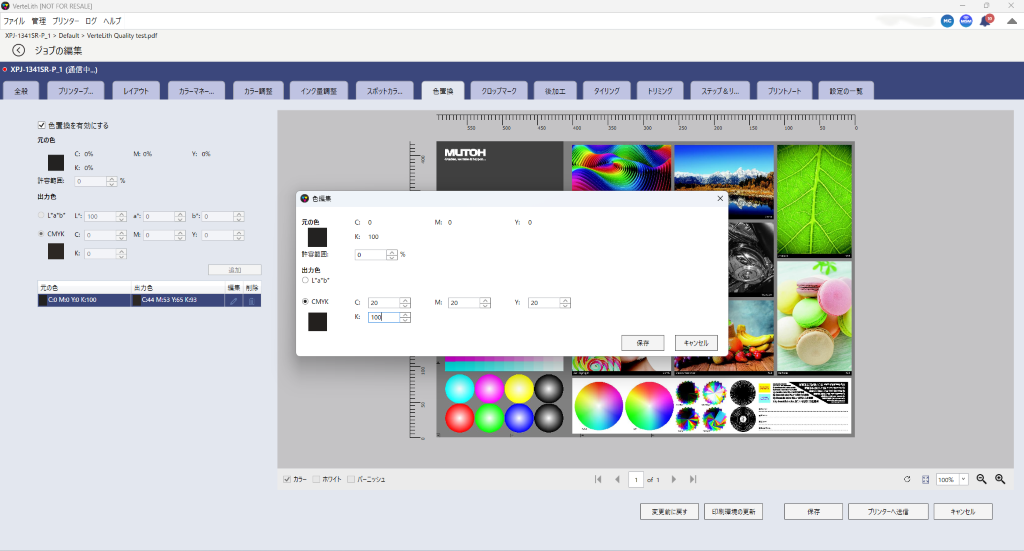Click the back arrow beside ジョブの編集

pos(18,50)
